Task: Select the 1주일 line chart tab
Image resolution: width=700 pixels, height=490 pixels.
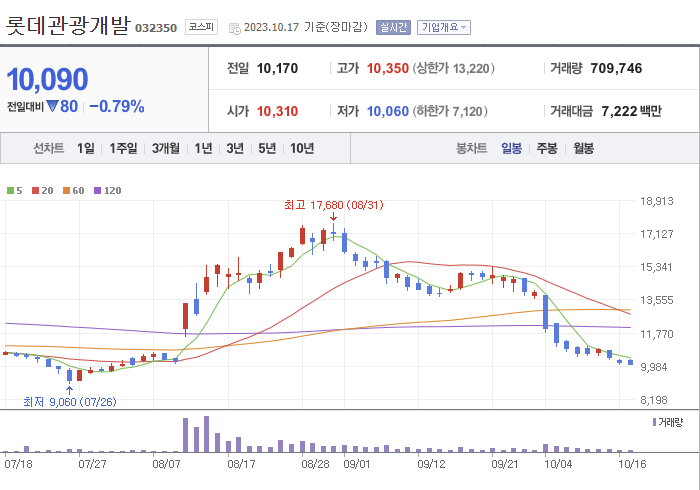Action: click(123, 148)
